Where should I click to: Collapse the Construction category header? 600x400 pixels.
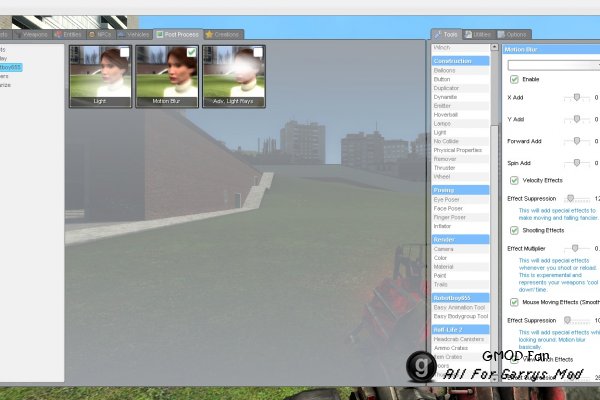pyautogui.click(x=461, y=61)
